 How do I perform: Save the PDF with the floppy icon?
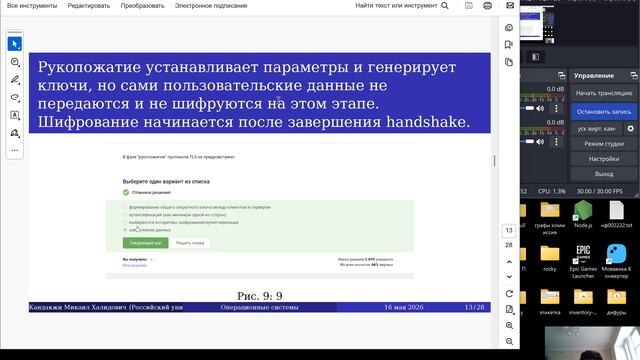[469, 6]
